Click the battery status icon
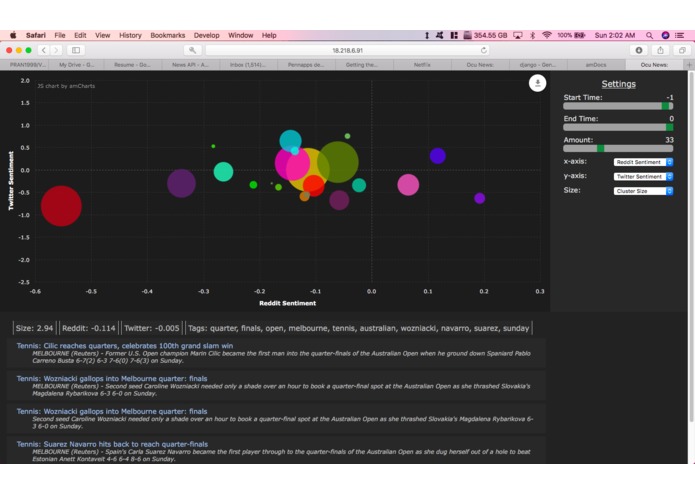 [579, 35]
